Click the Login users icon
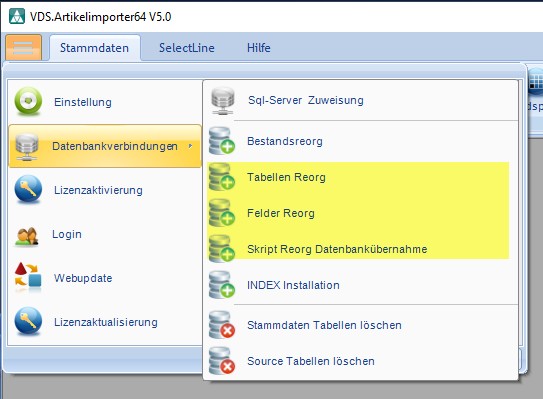Viewport: 543px width, 399px height. pos(27,236)
